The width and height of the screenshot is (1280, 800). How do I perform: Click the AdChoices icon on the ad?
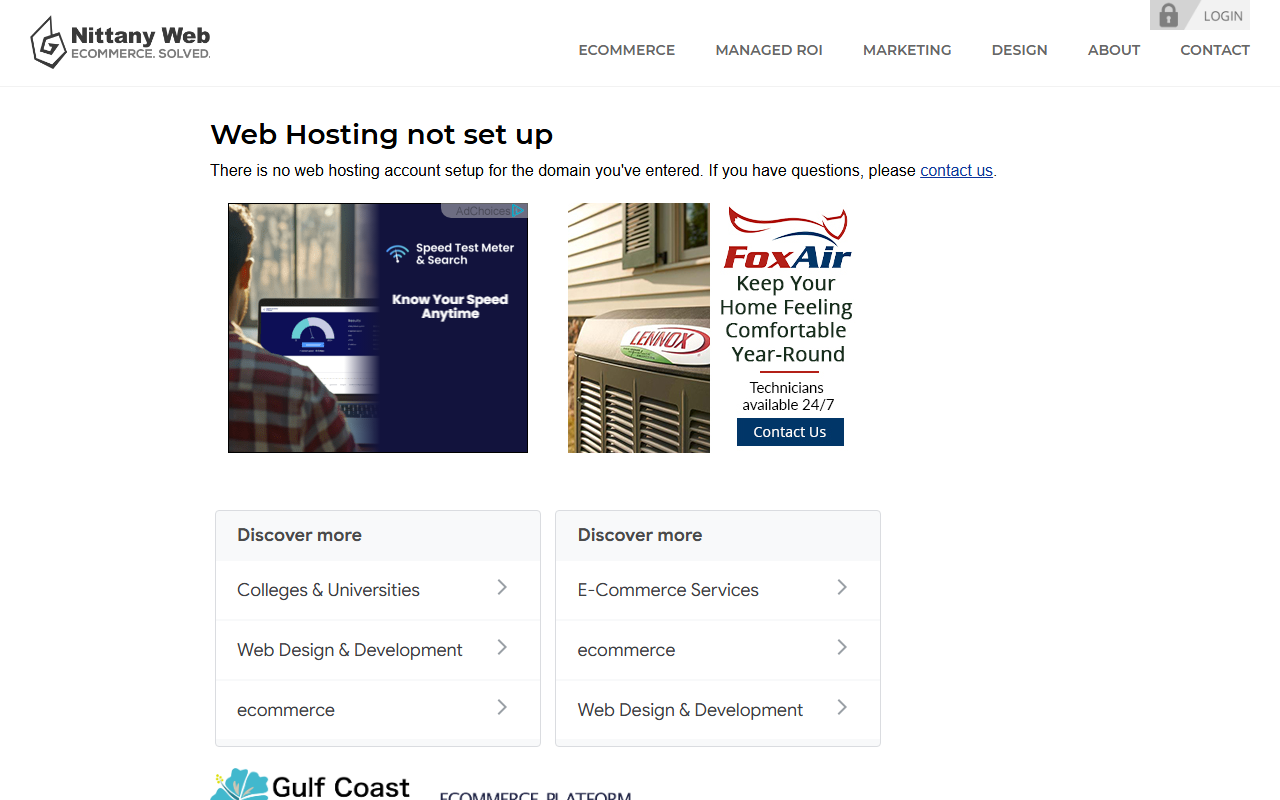pos(518,211)
